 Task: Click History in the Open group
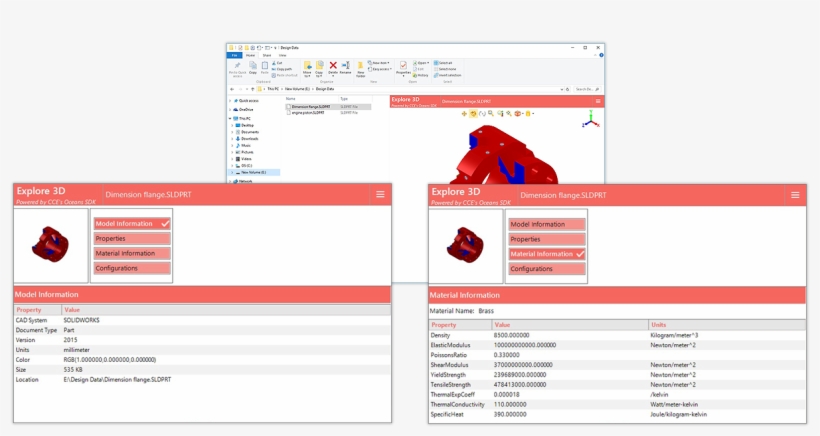tap(421, 75)
